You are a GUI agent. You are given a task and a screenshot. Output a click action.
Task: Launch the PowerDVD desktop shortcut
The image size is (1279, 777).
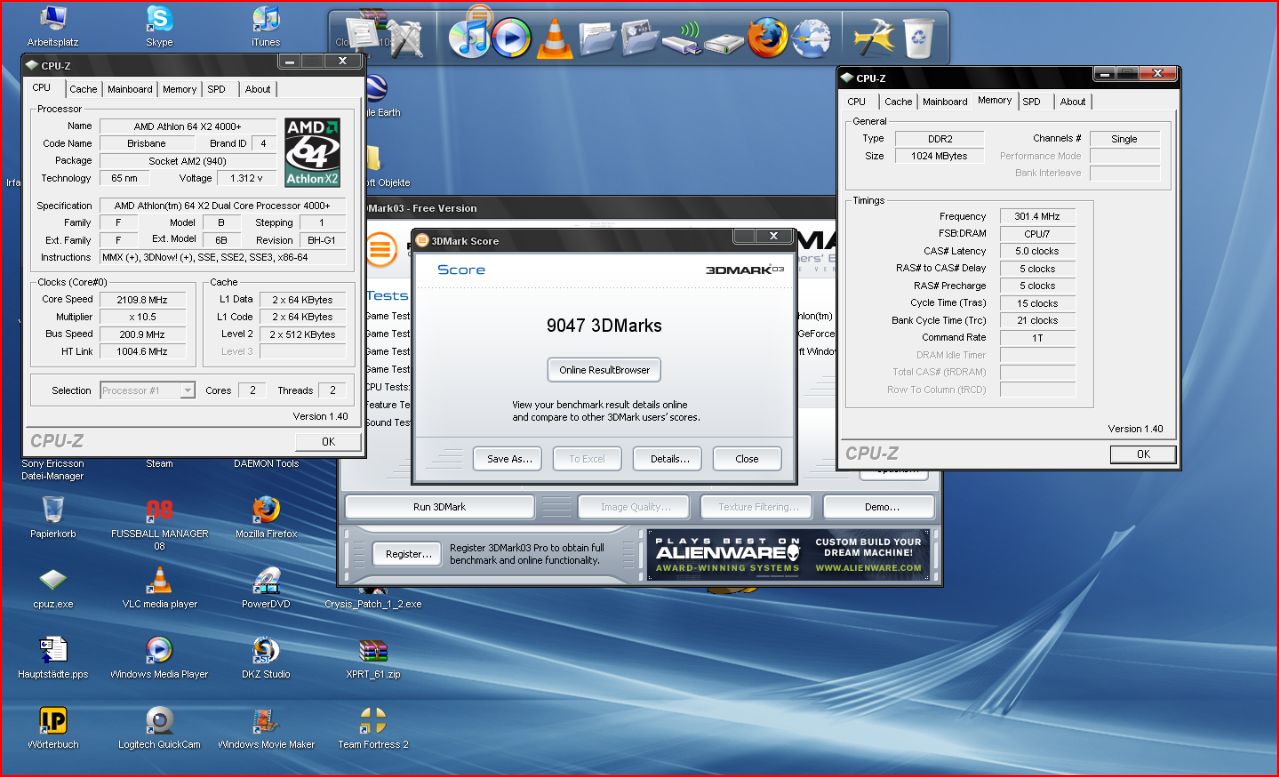tap(266, 587)
